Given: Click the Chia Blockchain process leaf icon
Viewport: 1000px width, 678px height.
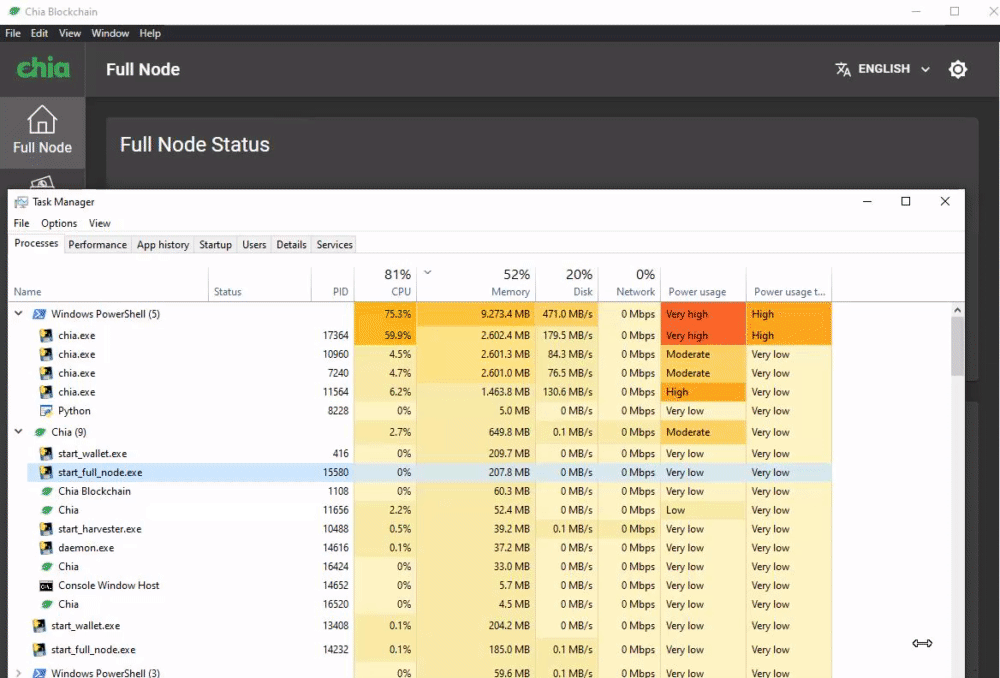Looking at the screenshot, I should pyautogui.click(x=46, y=491).
